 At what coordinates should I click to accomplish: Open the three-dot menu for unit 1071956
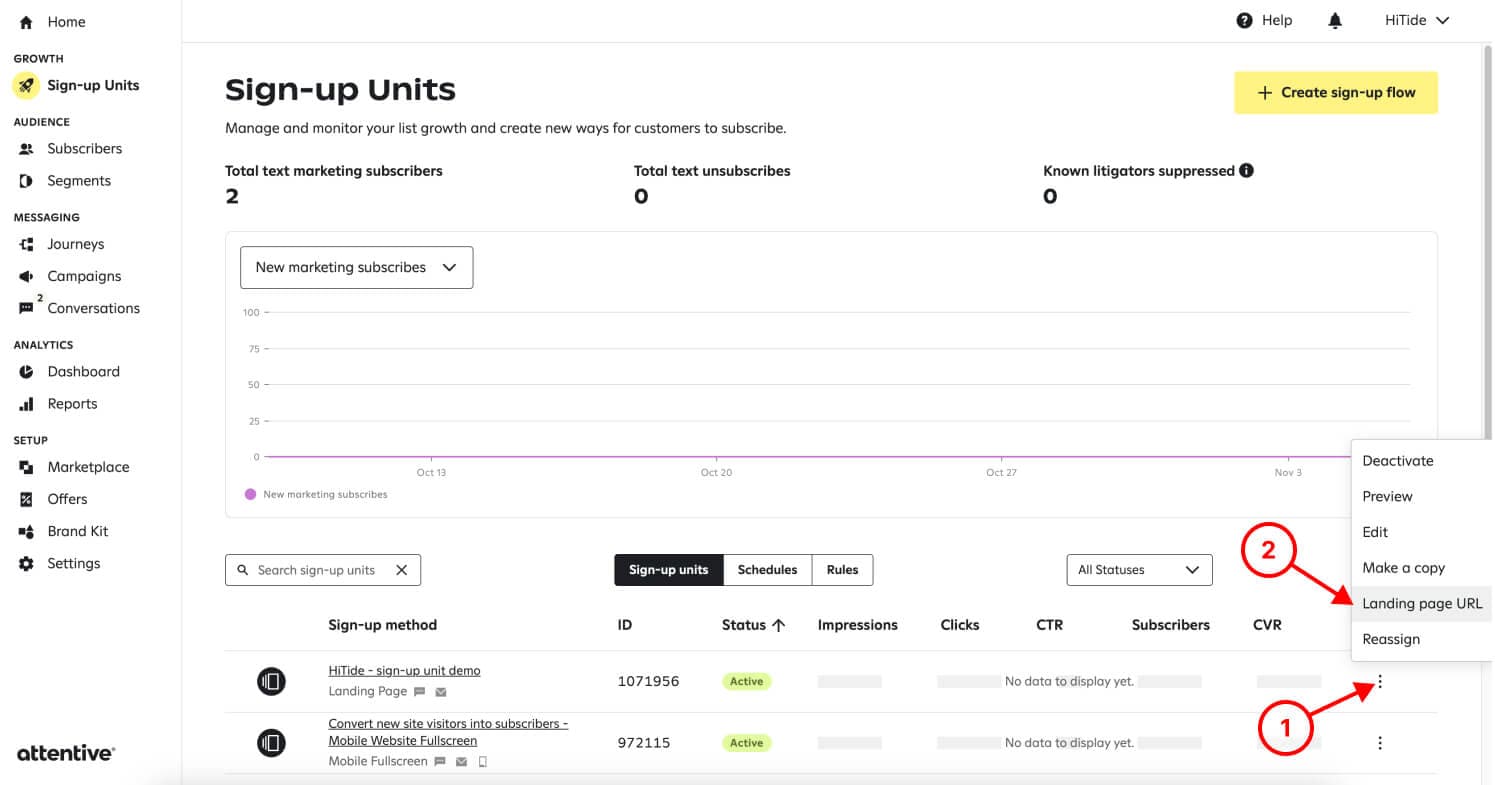coord(1380,682)
